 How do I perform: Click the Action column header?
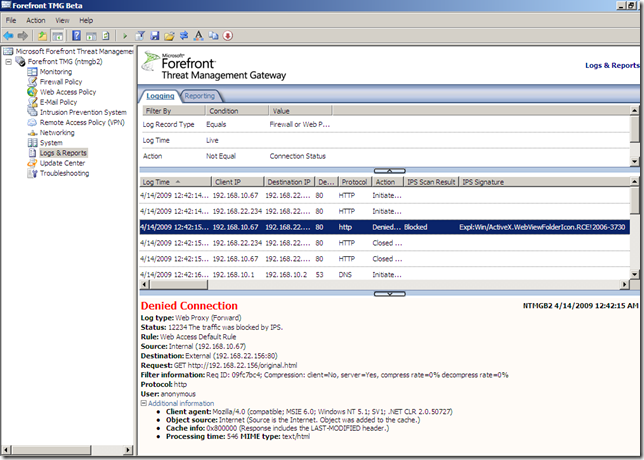coord(387,182)
